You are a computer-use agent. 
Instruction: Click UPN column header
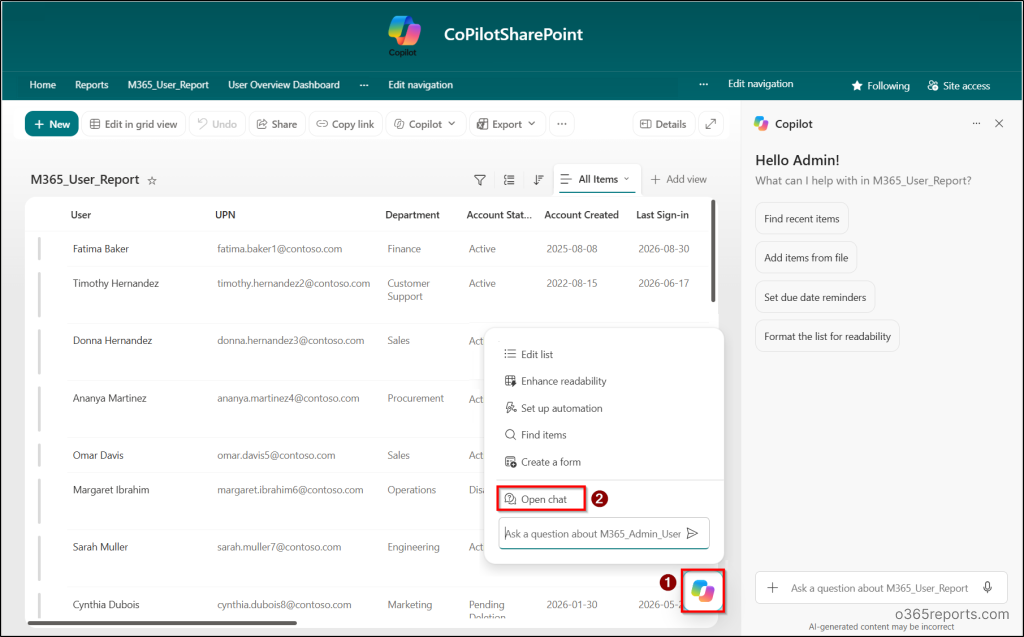tap(225, 215)
